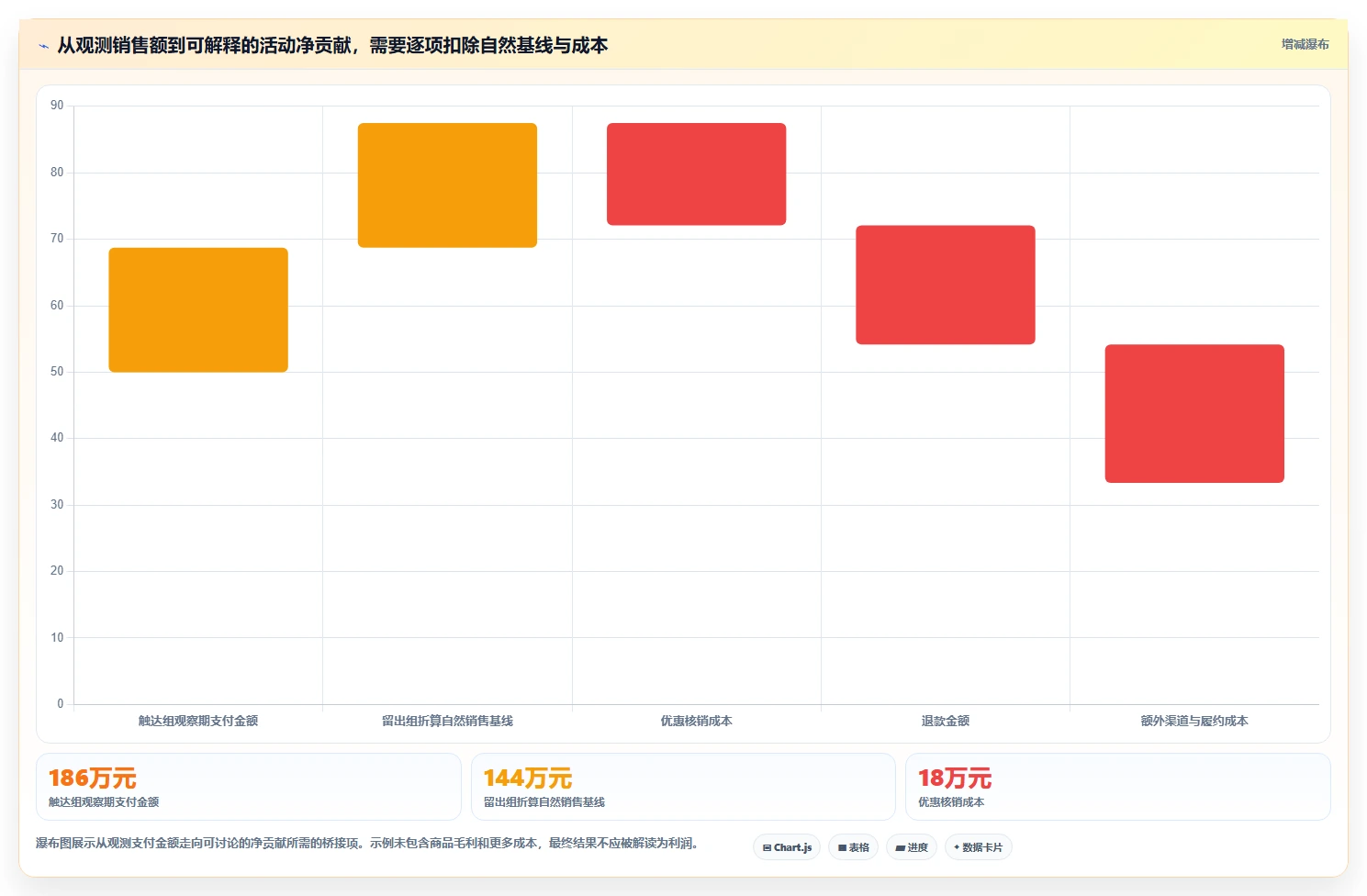1367x896 pixels.
Task: Click the orange 留出组折算自然销售基线 bar
Action: click(x=447, y=185)
